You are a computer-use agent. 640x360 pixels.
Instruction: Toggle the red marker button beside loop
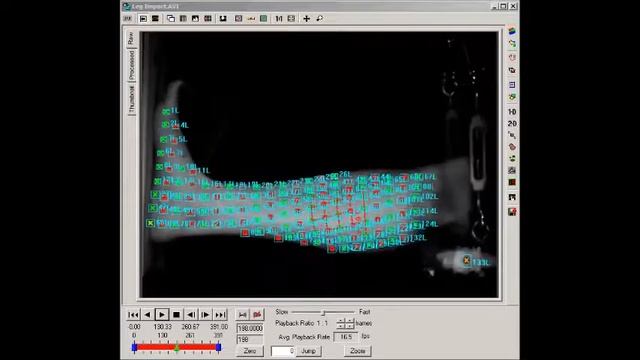point(257,315)
